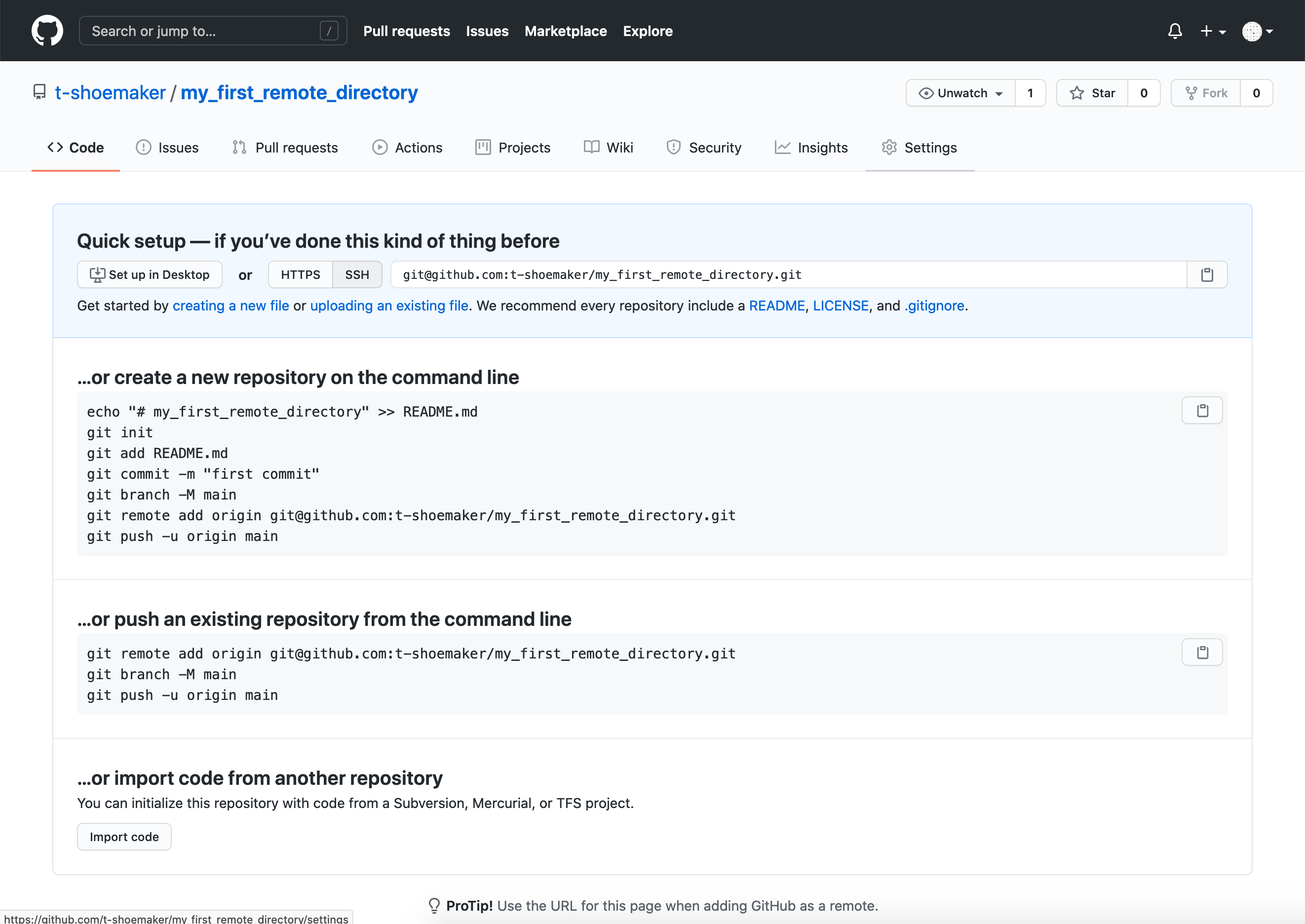Open the Projects tab
Viewport: 1305px width, 924px height.
tap(513, 148)
